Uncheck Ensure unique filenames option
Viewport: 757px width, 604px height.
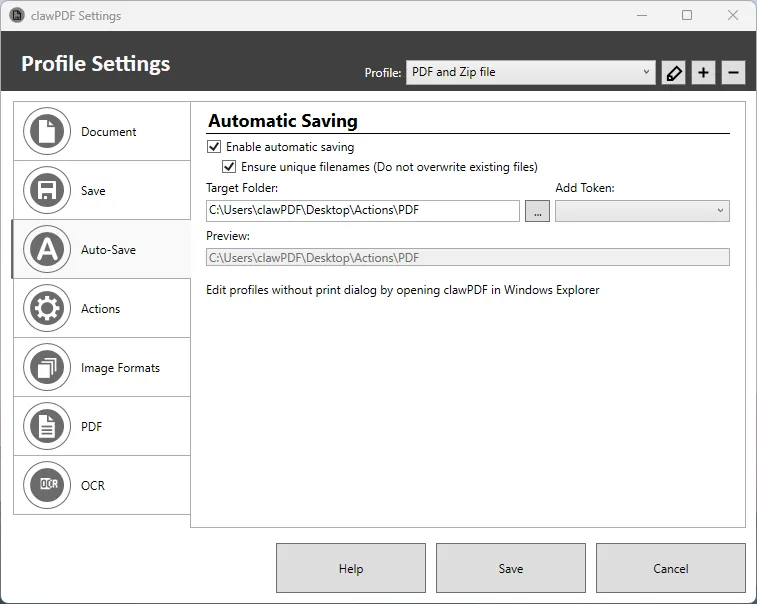coord(229,167)
